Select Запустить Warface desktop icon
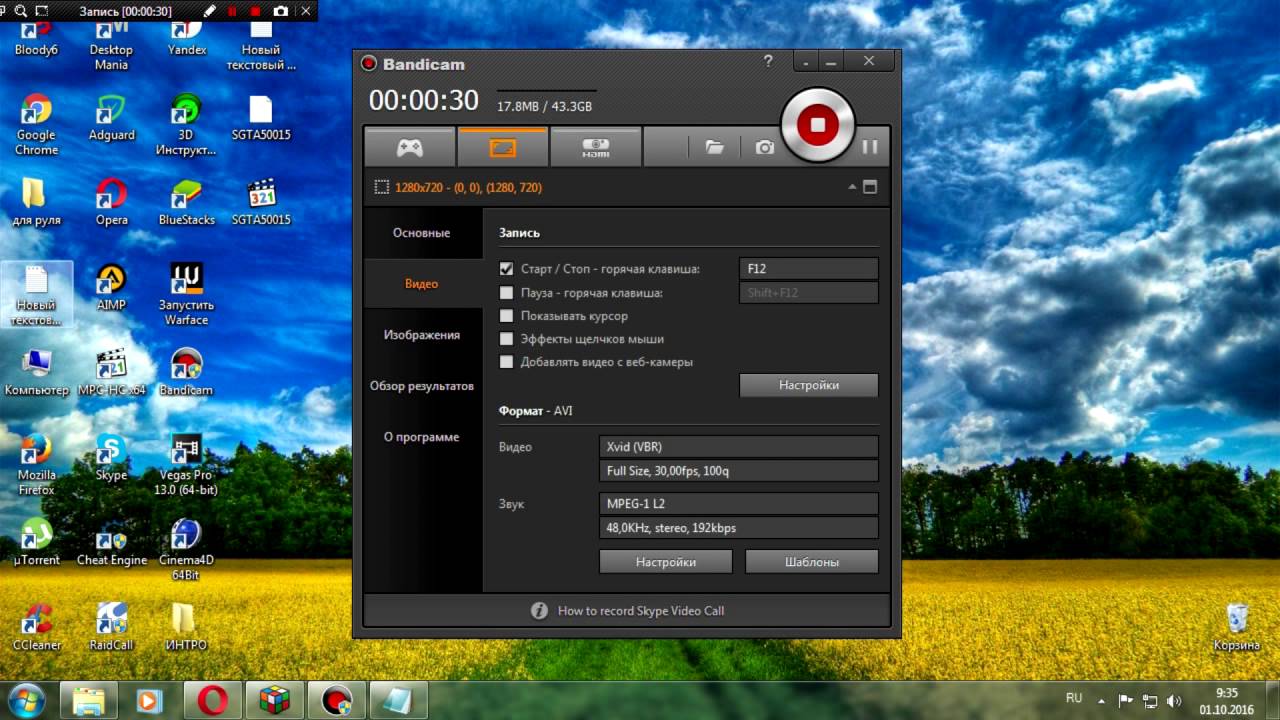This screenshot has width=1280, height=720. tap(186, 294)
